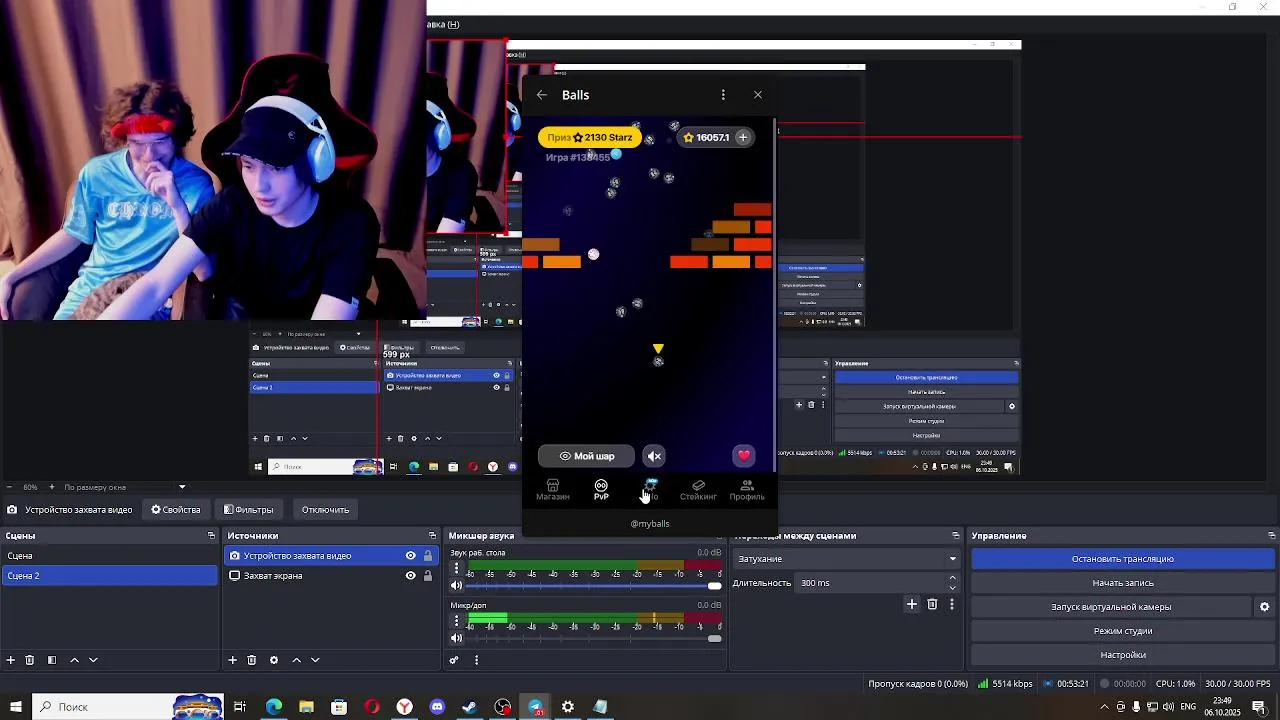Open Steam from the taskbar
The image size is (1280, 720).
point(470,707)
